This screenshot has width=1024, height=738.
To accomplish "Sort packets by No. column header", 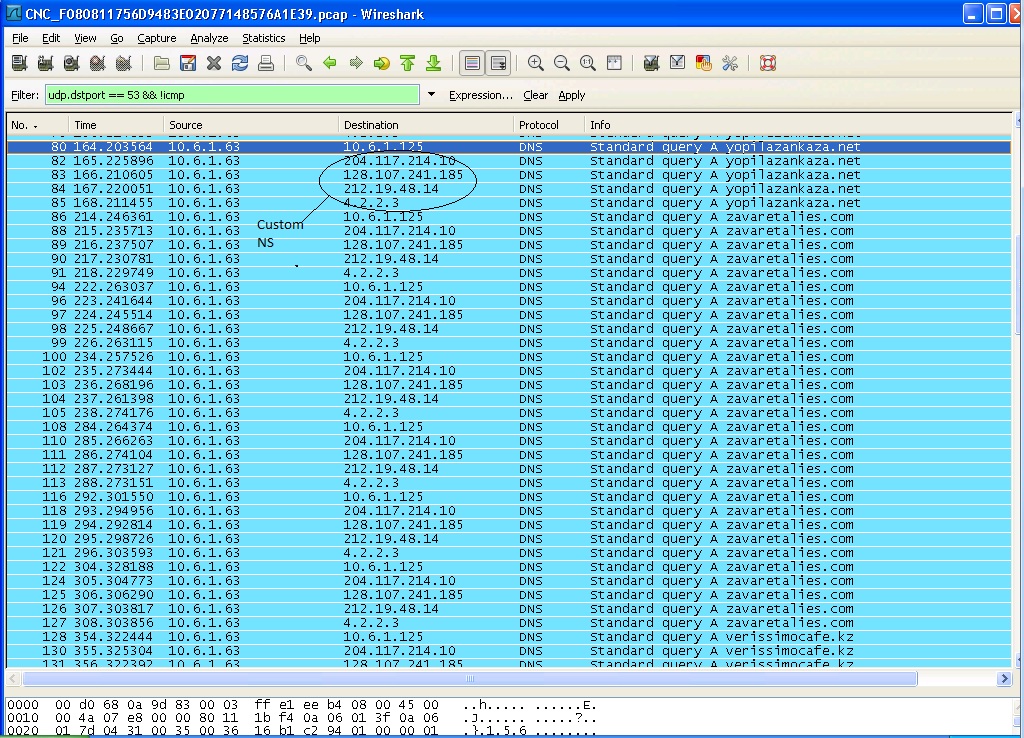I will point(37,125).
